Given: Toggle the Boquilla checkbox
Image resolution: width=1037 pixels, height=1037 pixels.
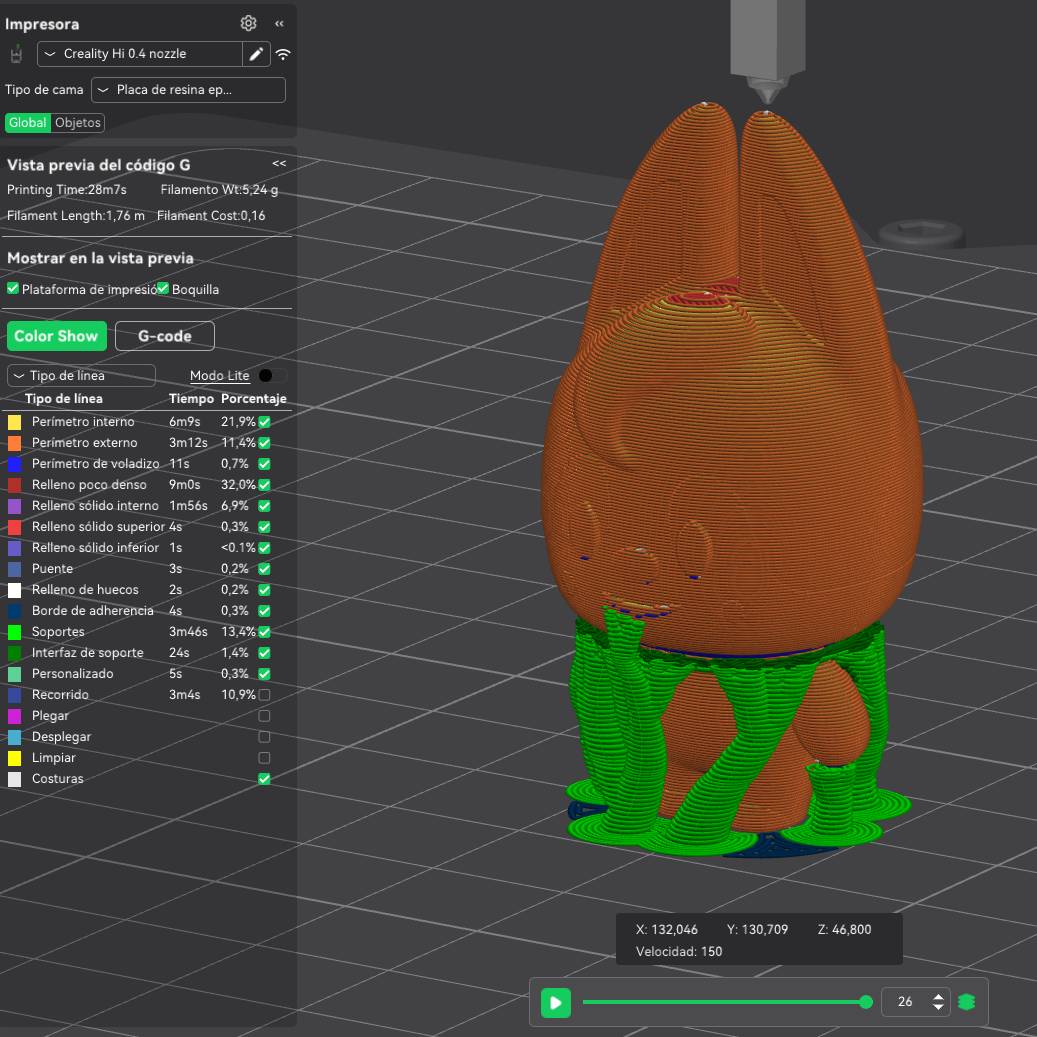Looking at the screenshot, I should 163,289.
